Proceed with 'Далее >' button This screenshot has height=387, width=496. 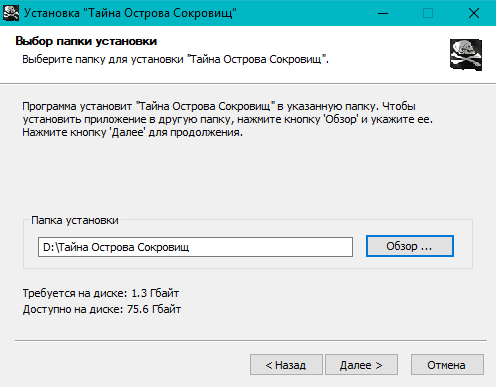[x=361, y=365]
